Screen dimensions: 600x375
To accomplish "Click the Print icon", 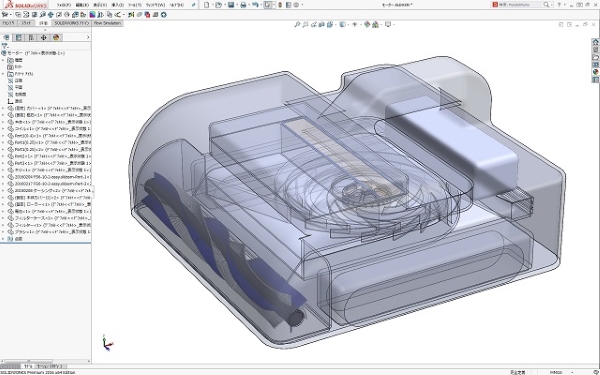I will 243,5.
